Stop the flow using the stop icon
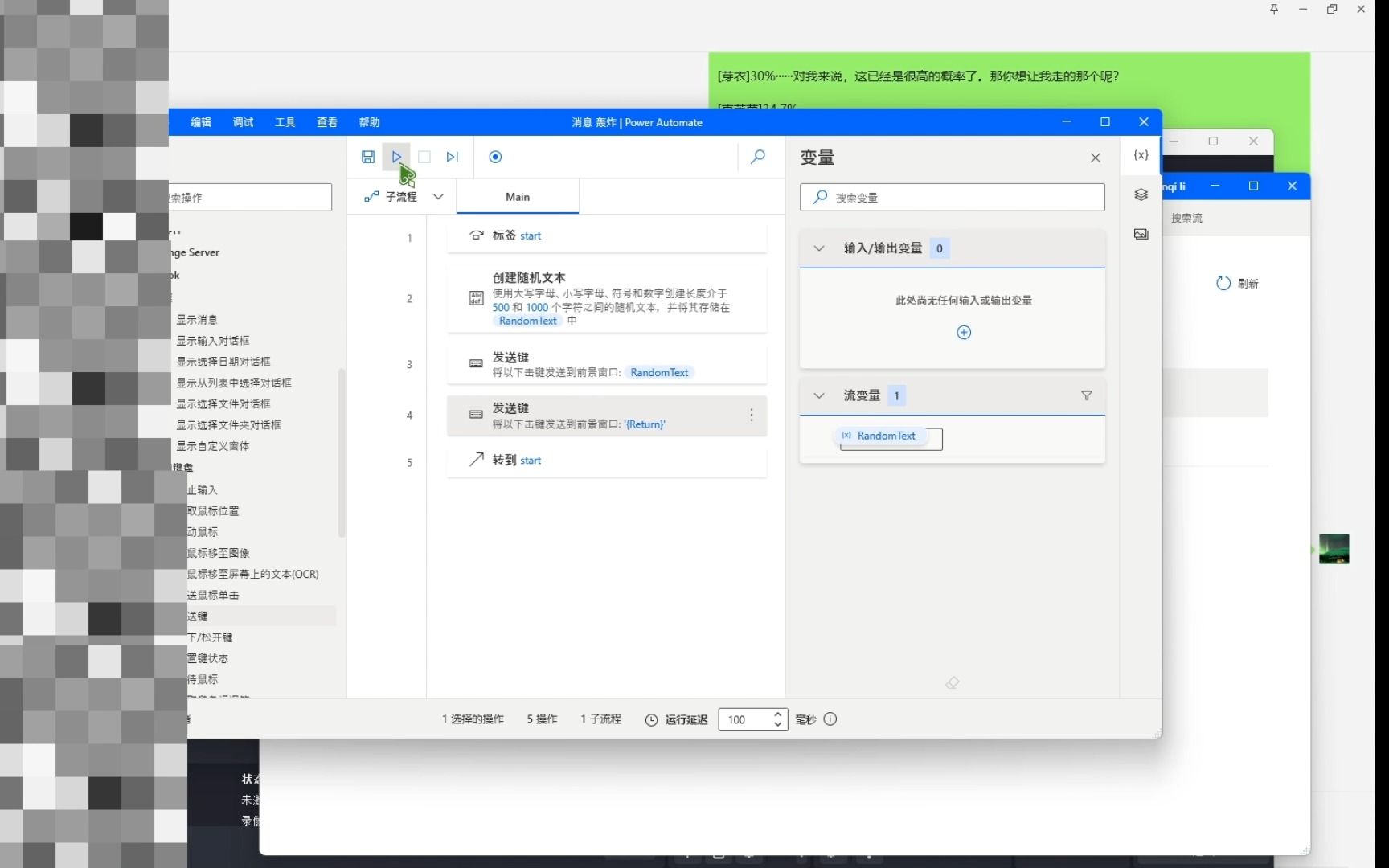The image size is (1389, 868). pyautogui.click(x=424, y=157)
